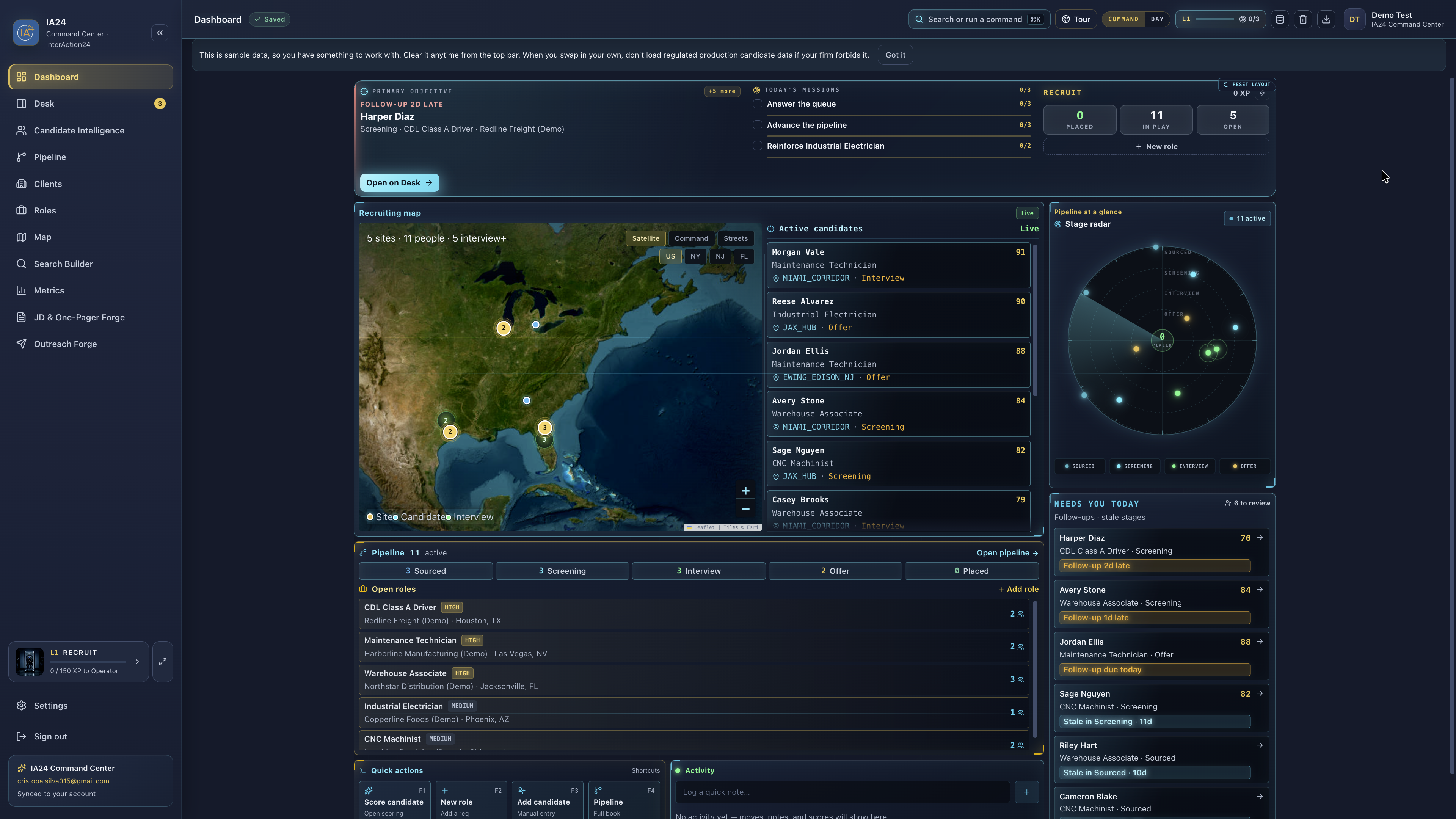Image resolution: width=1456 pixels, height=819 pixels.
Task: Switch to DAY theme mode
Action: tap(1157, 19)
